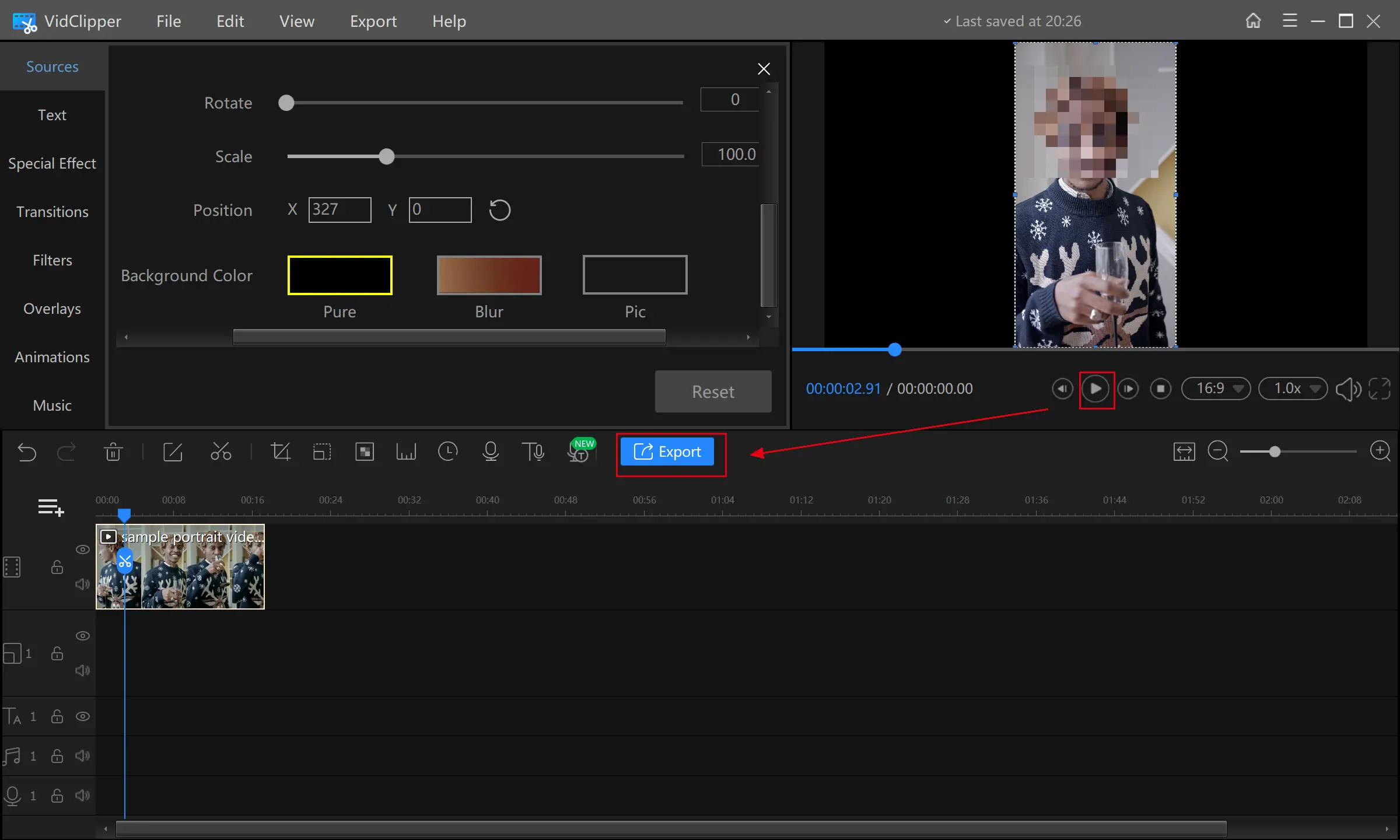Select the 16:9 aspect ratio dropdown
The width and height of the screenshot is (1400, 840).
(1215, 388)
